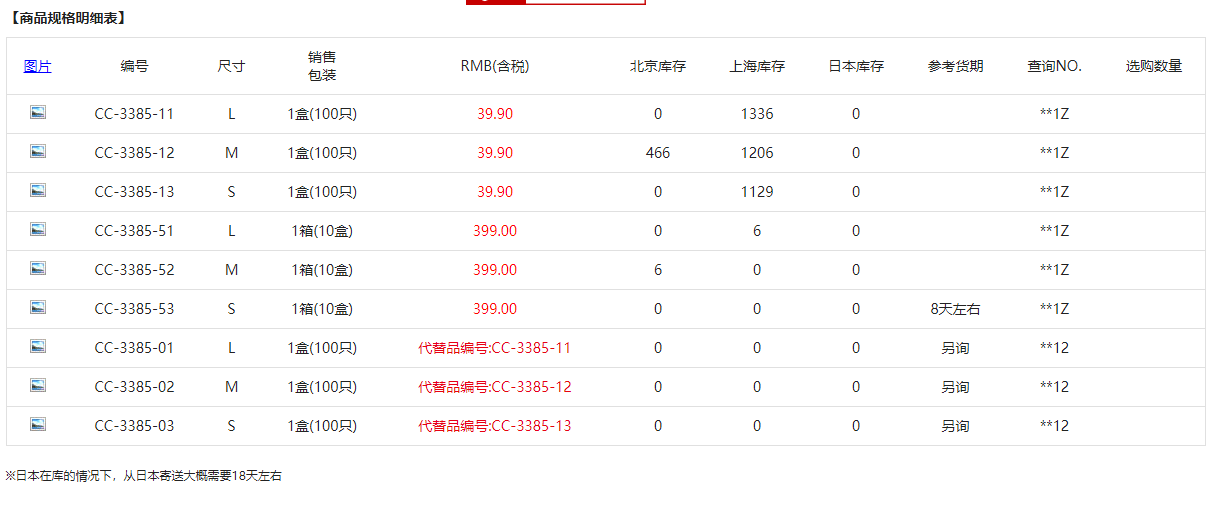Follow the replacement link 代替品编号:CC-3385-12
The width and height of the screenshot is (1209, 505).
click(494, 387)
